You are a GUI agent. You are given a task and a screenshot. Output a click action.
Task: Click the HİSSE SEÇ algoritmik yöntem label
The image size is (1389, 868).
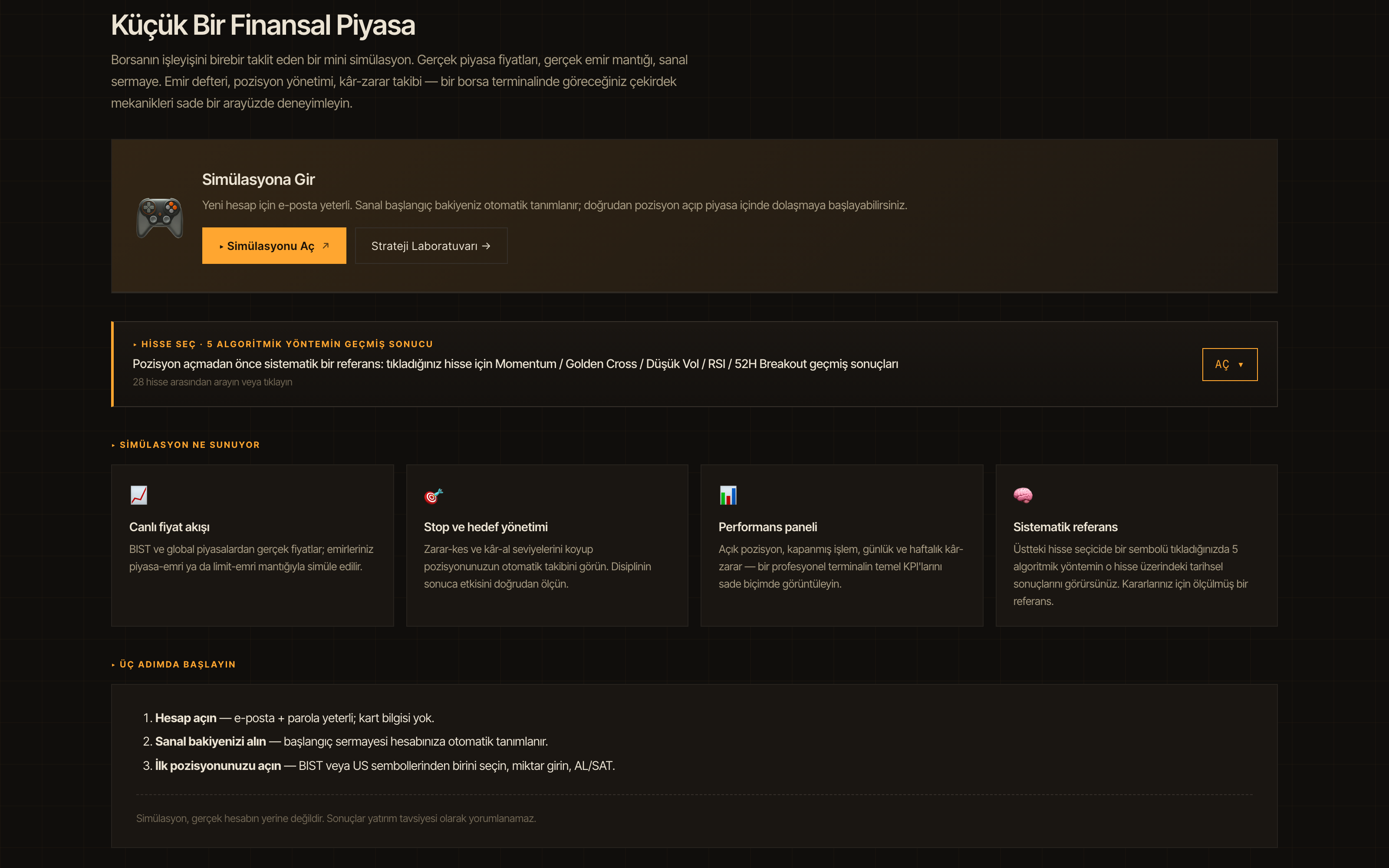283,344
